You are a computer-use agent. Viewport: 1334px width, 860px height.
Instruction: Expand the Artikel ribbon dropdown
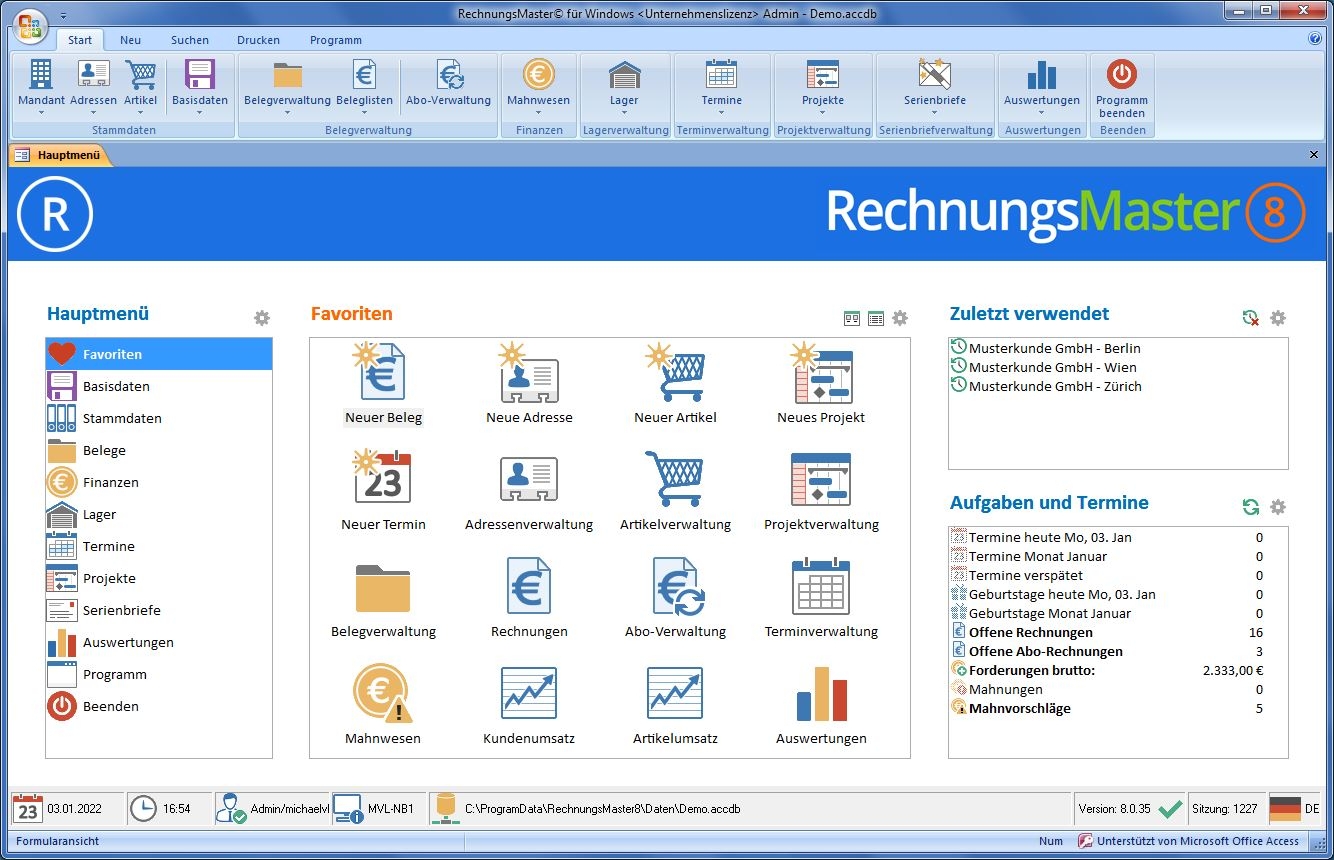(140, 113)
